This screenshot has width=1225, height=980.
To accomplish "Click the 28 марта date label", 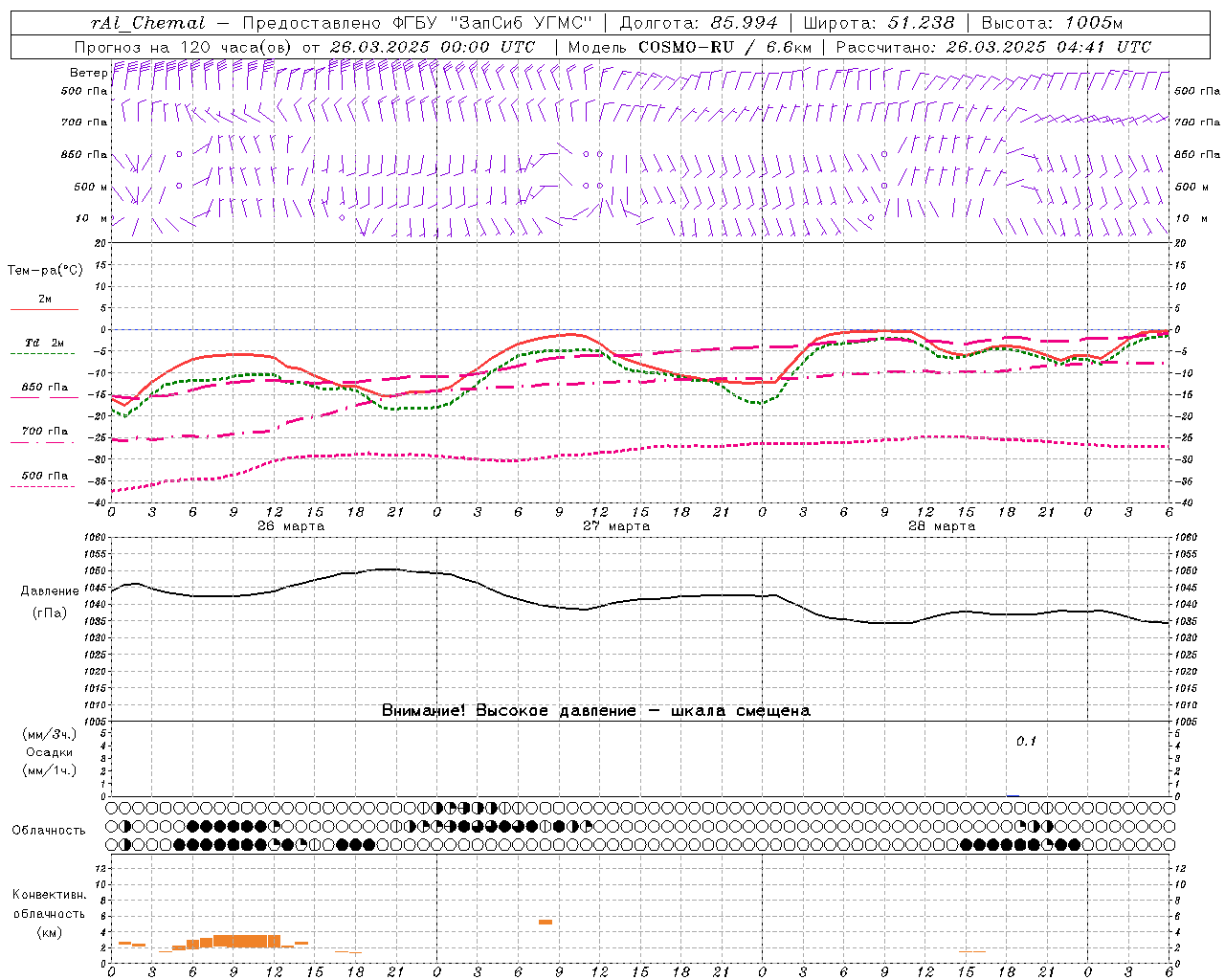I will 942,526.
